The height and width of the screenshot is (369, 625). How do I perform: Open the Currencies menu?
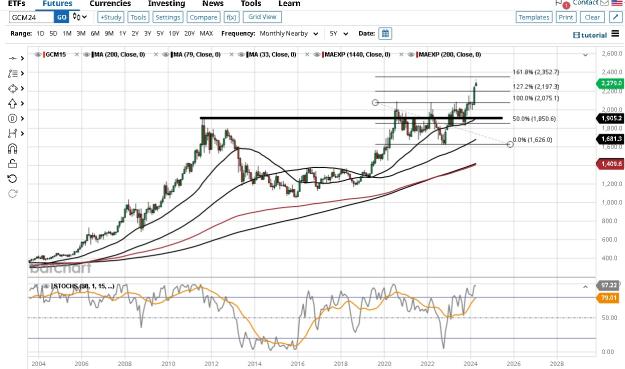point(110,3)
